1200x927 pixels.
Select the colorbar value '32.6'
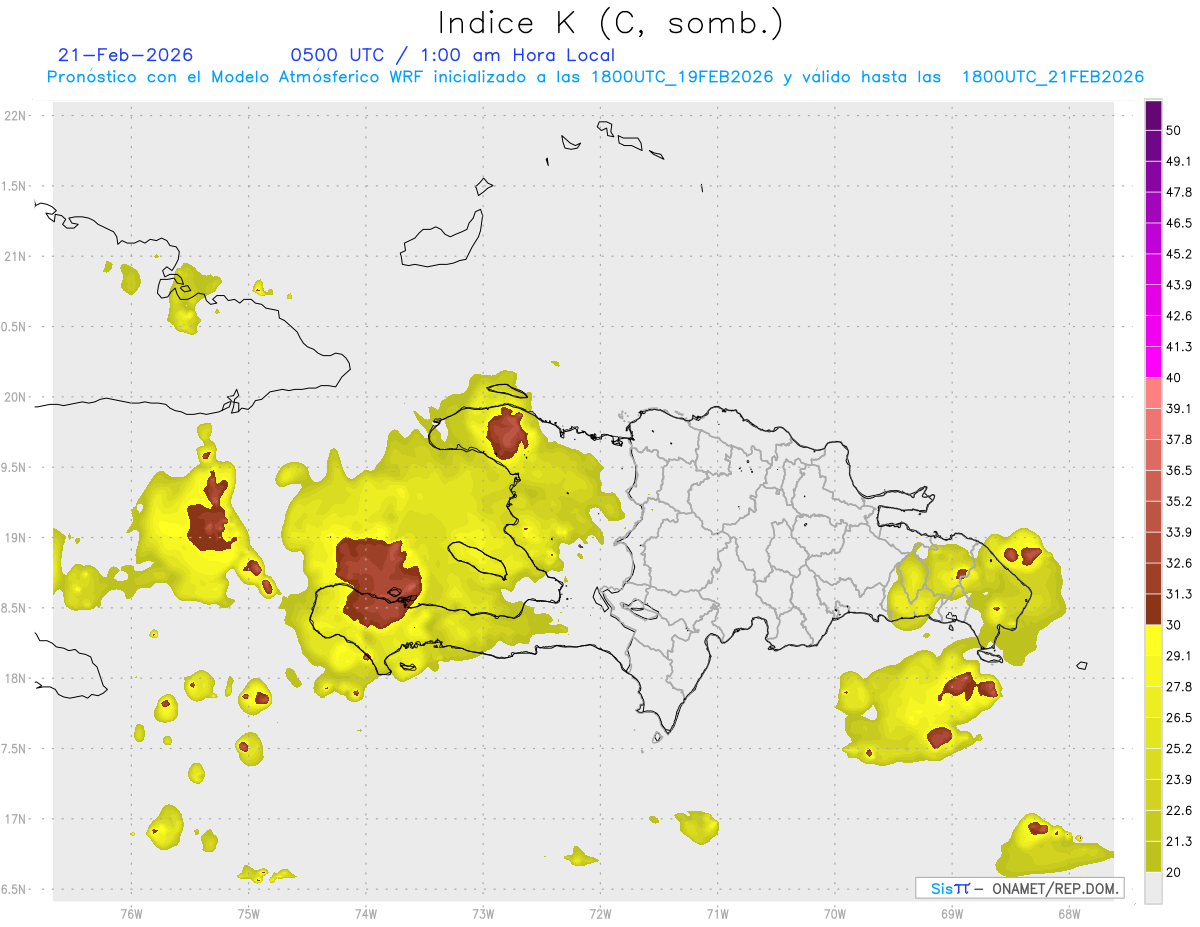tap(1179, 563)
